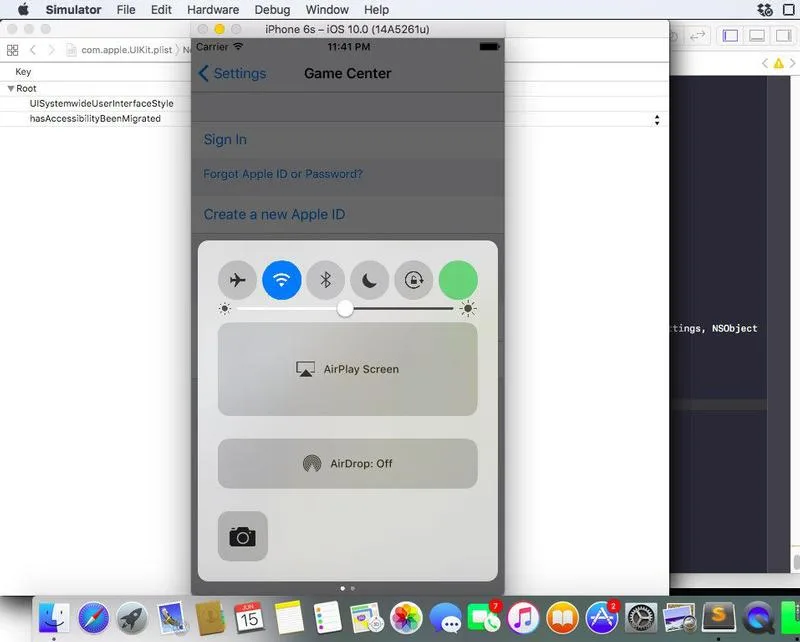
Task: Open Mail stamp icon in Dock
Action: (171, 618)
